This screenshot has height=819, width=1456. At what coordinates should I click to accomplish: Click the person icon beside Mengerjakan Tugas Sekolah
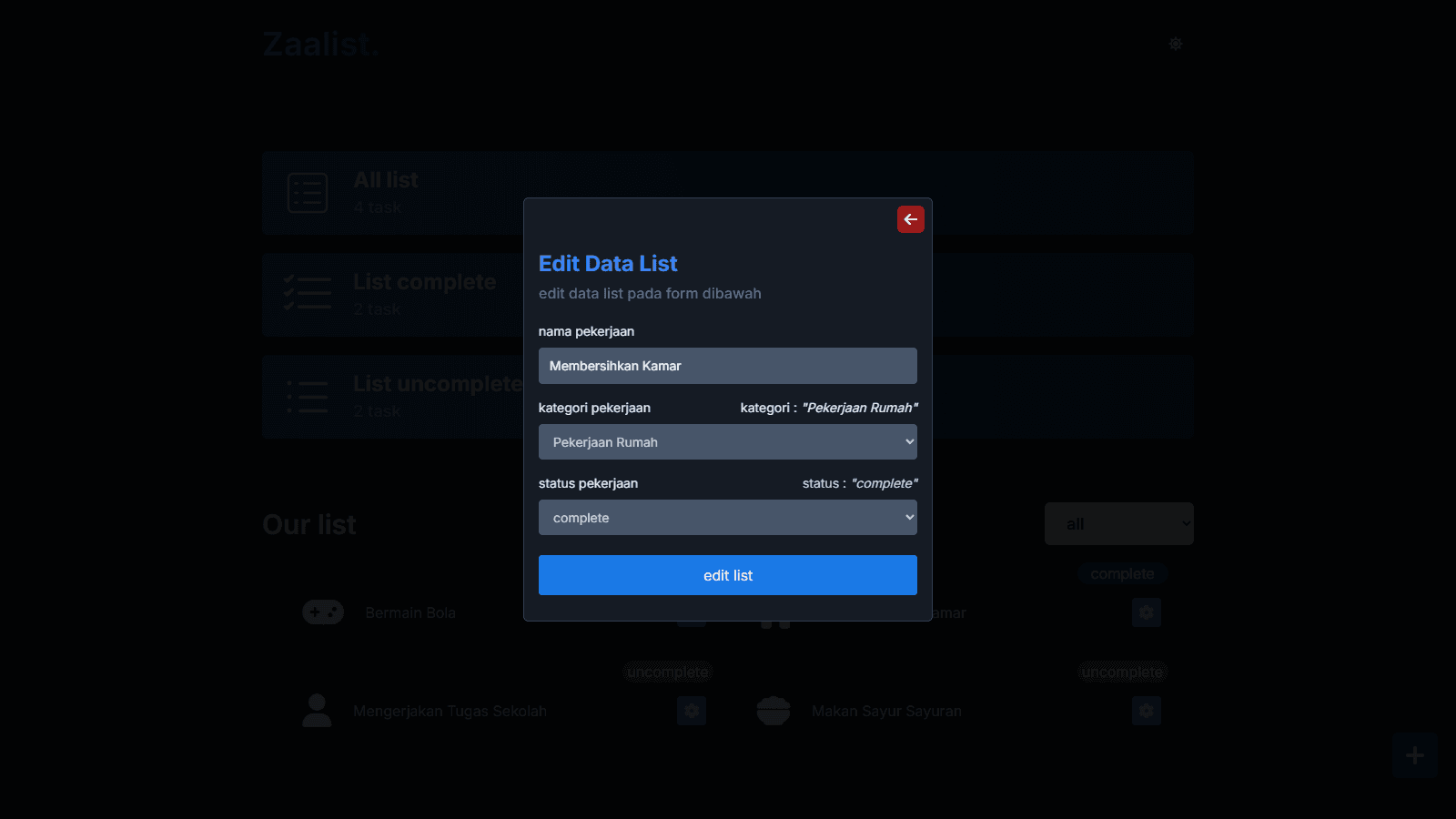tap(318, 711)
